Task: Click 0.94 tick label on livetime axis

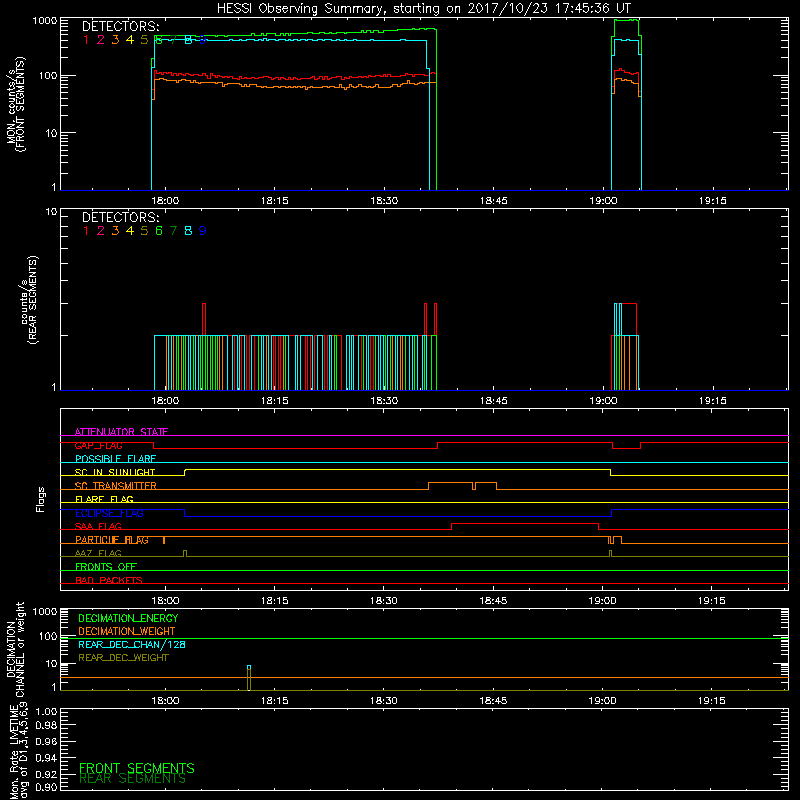Action: click(x=46, y=758)
